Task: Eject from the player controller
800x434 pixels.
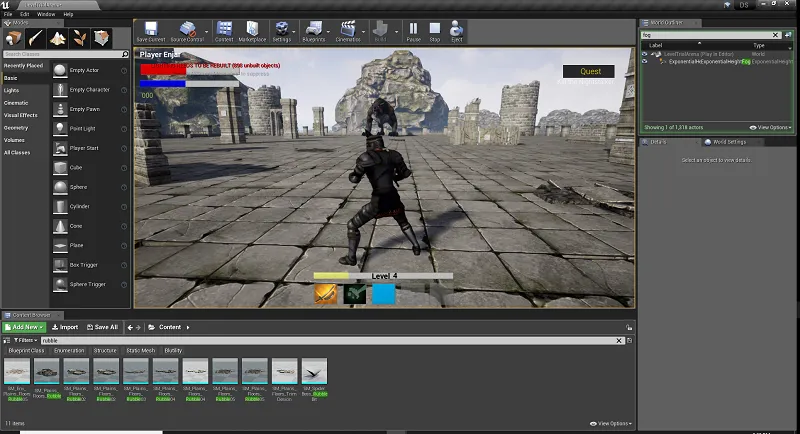Action: pyautogui.click(x=457, y=32)
